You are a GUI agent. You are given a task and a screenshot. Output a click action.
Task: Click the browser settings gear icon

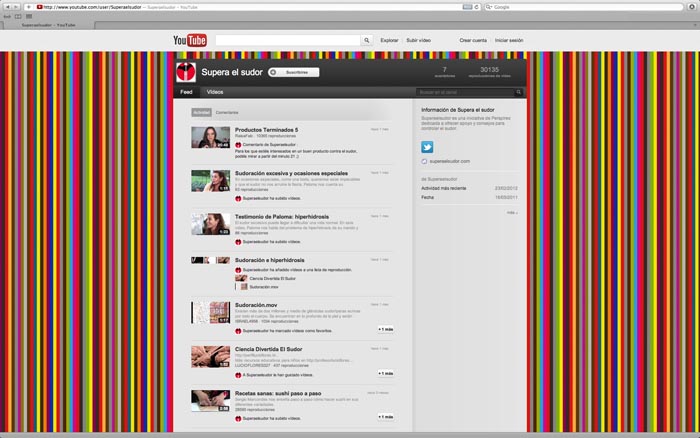(692, 7)
